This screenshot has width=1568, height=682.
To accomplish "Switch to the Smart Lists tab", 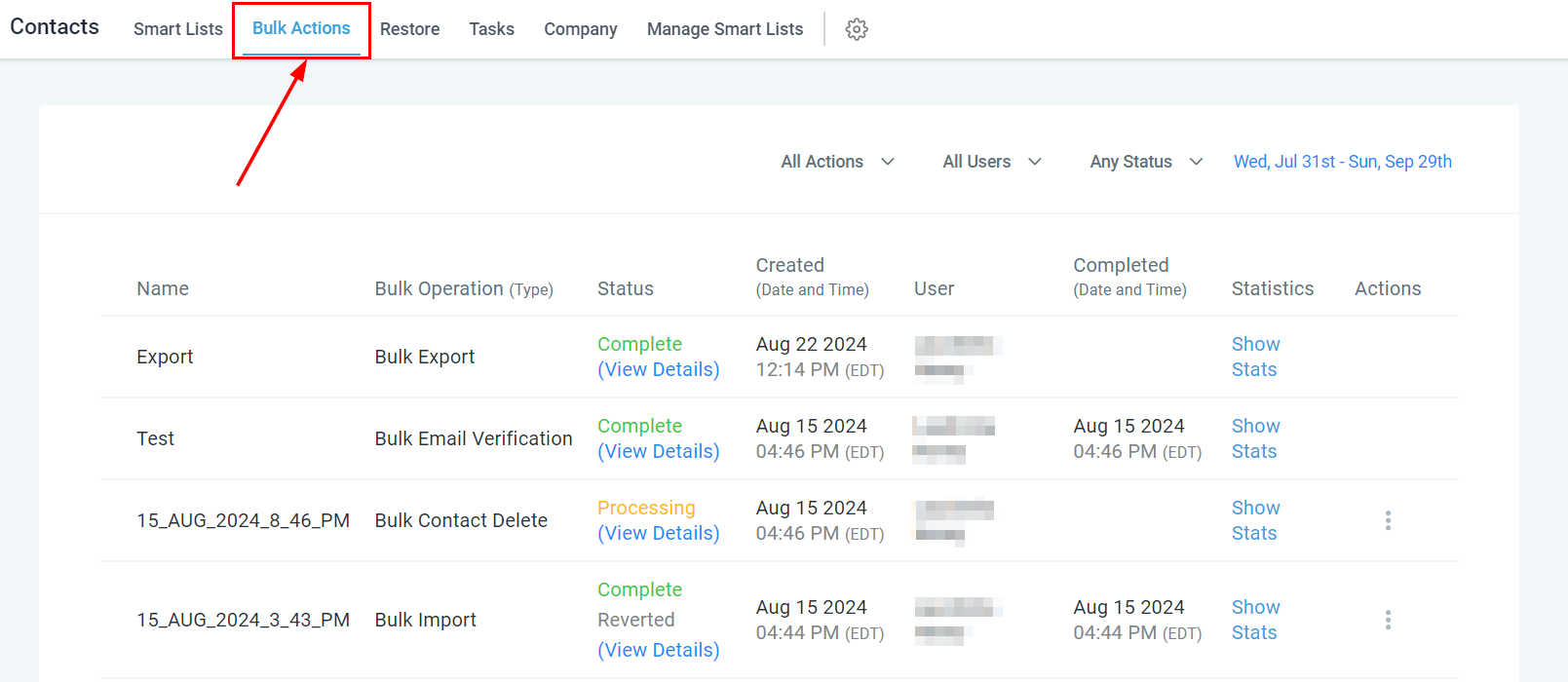I will click(x=178, y=29).
